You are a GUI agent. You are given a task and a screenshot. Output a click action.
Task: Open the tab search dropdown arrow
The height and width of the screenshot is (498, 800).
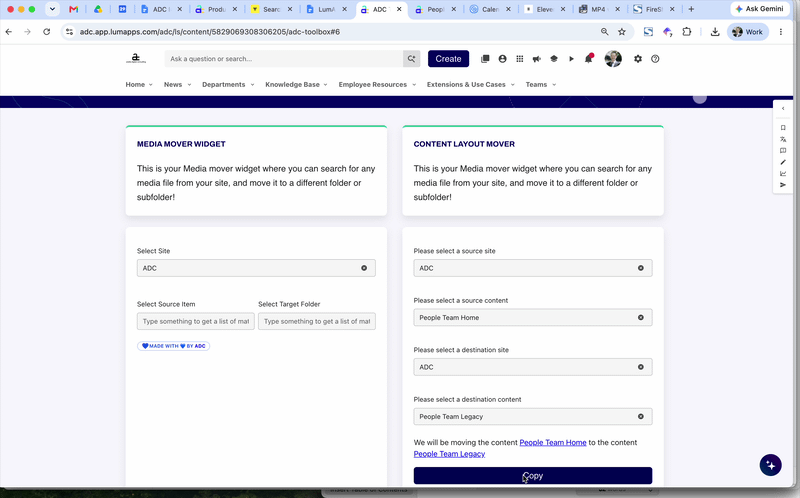point(52,9)
